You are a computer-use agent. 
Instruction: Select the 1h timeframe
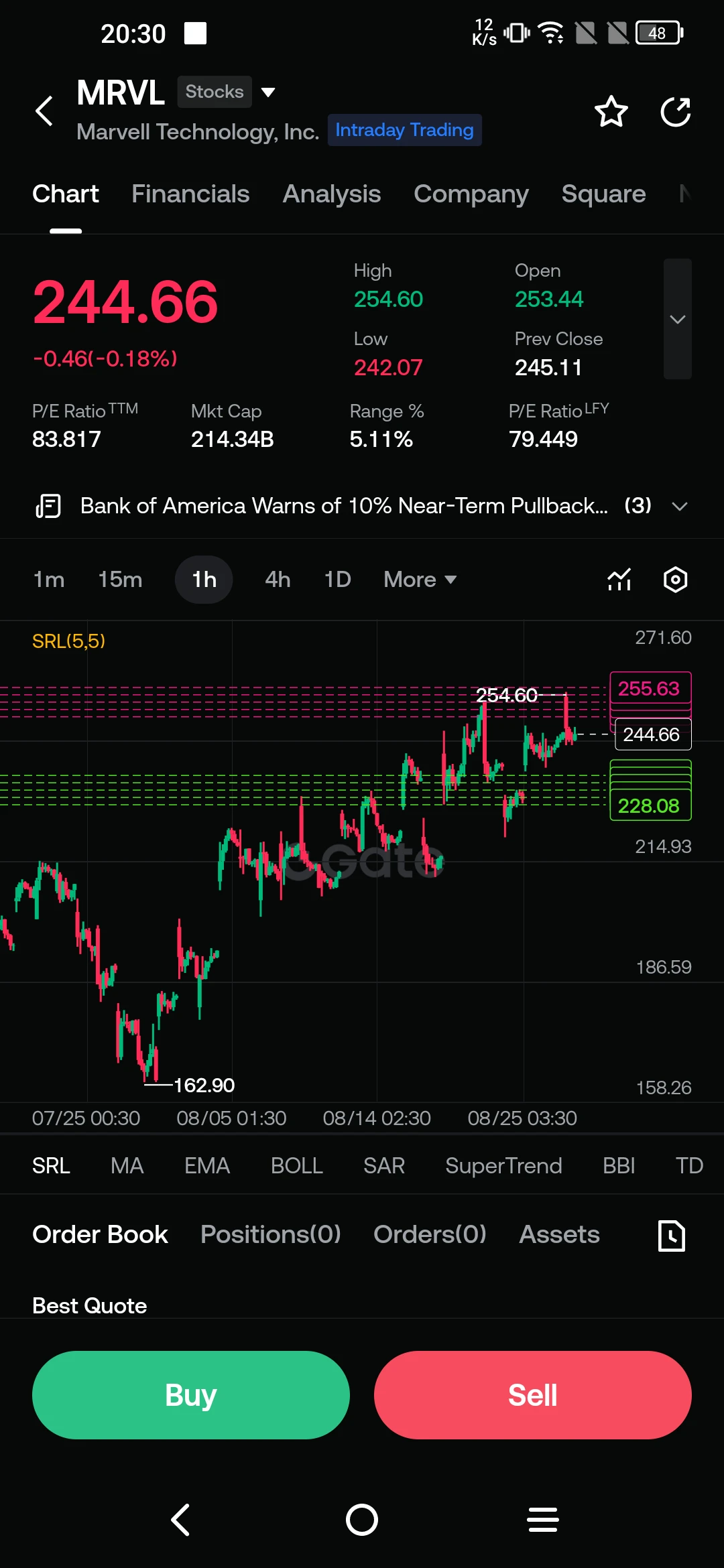click(x=204, y=580)
